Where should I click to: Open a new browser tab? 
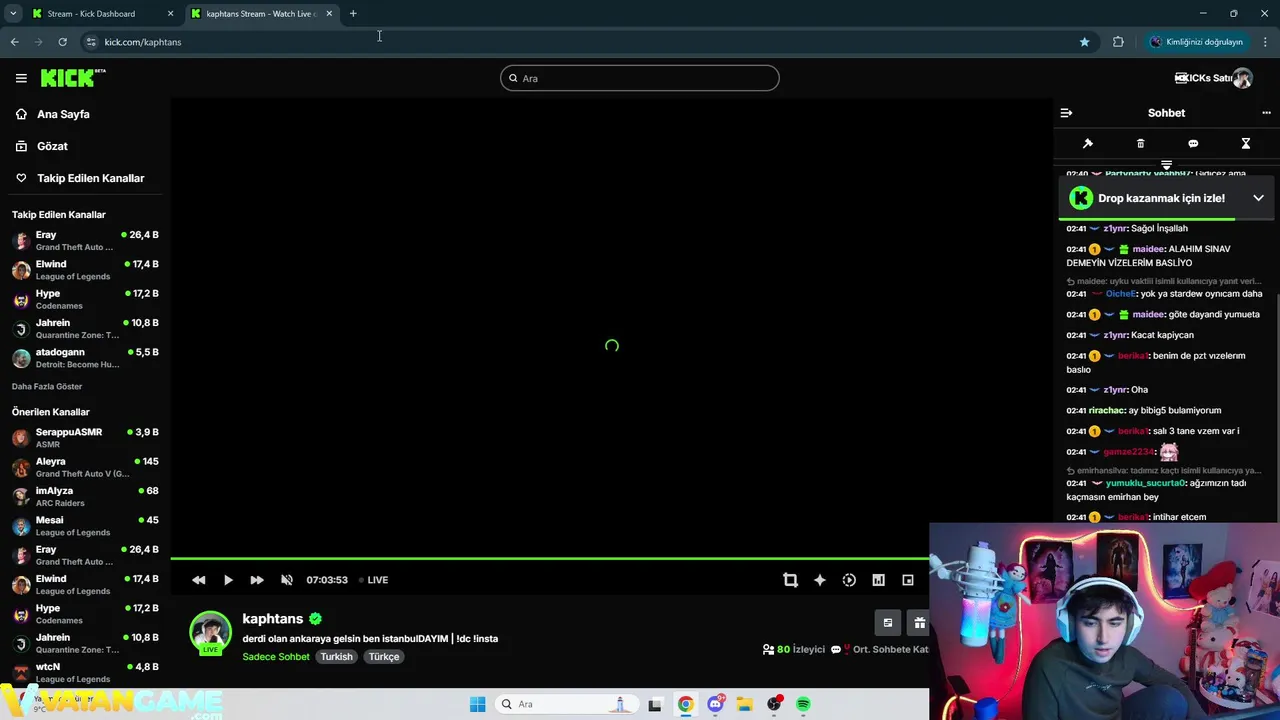[353, 14]
